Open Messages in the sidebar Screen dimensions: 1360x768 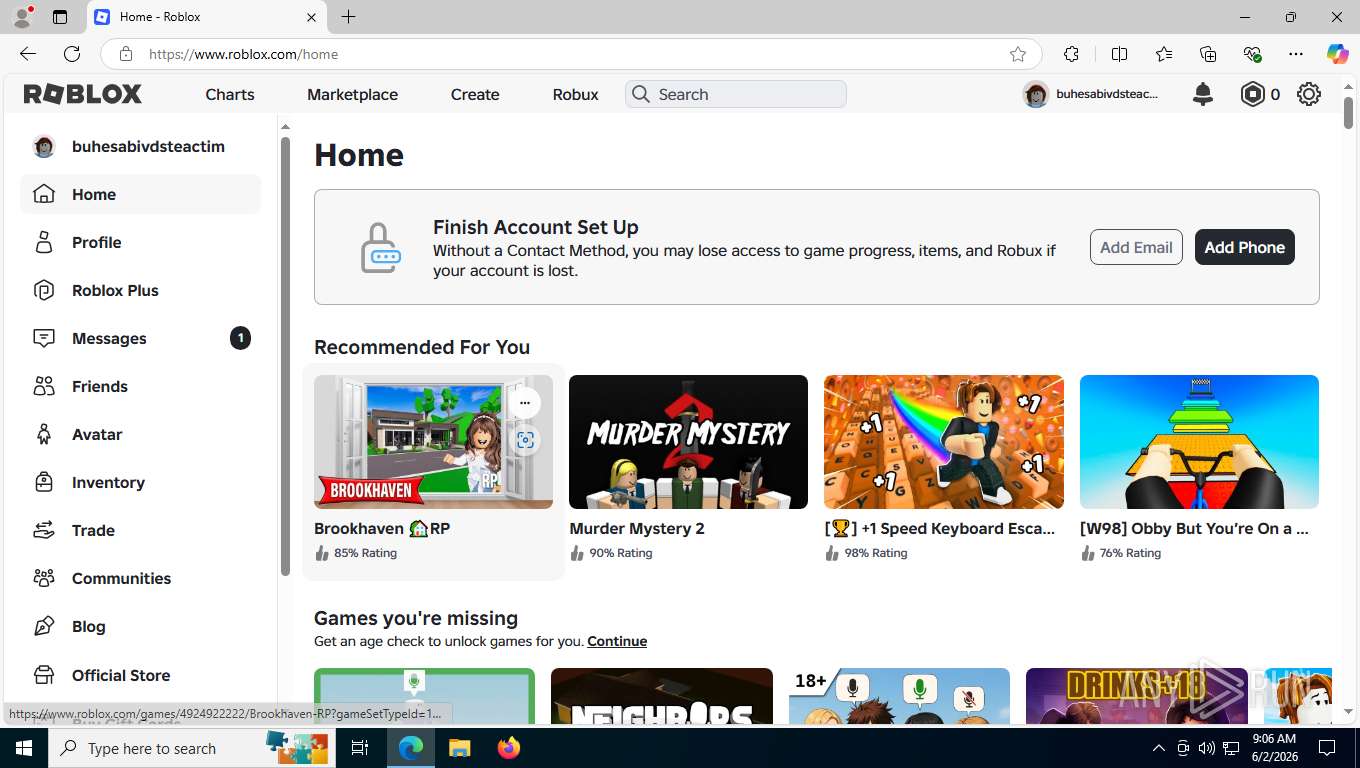pyautogui.click(x=140, y=338)
